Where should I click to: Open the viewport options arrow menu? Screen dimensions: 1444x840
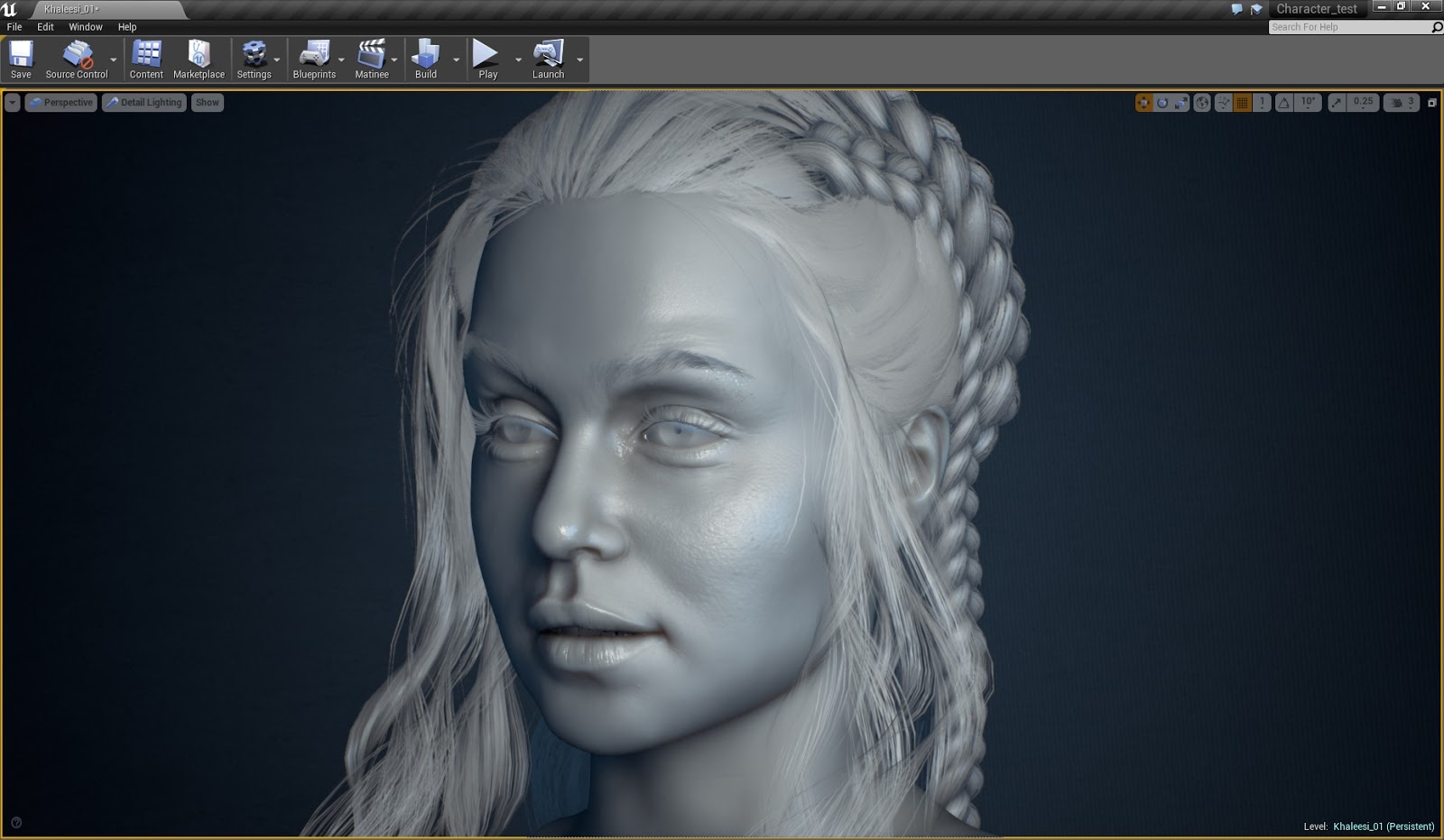(x=12, y=103)
